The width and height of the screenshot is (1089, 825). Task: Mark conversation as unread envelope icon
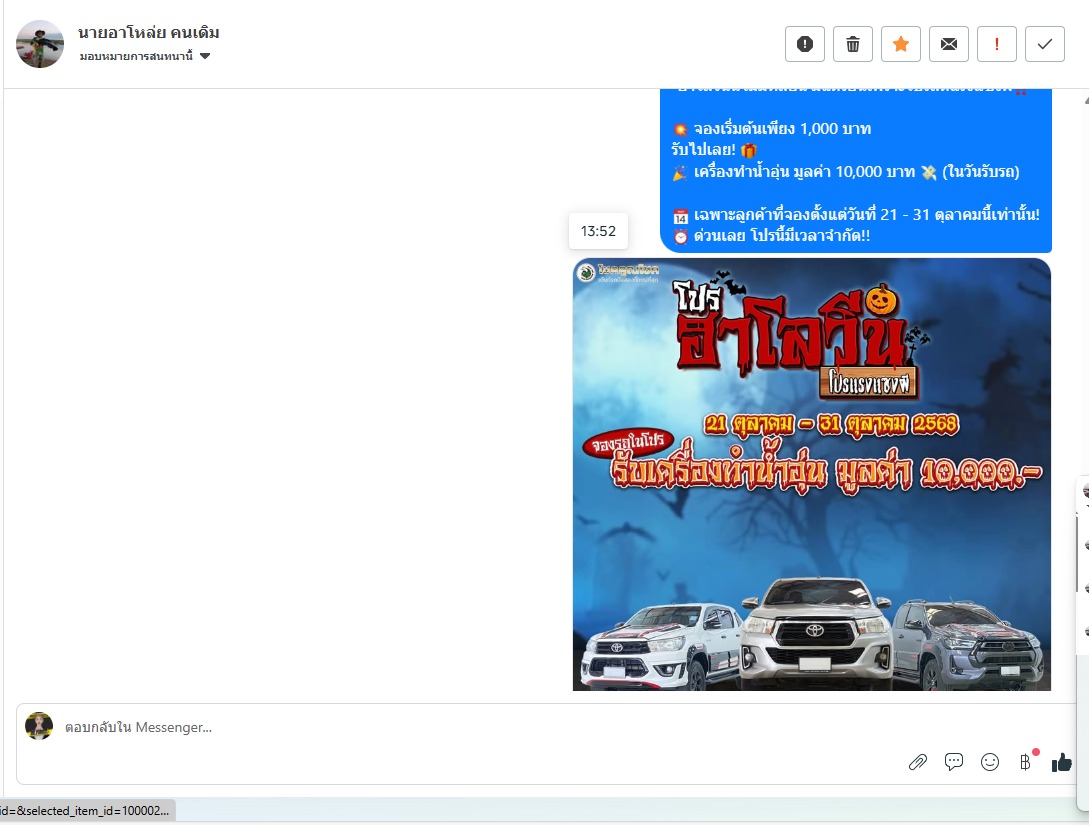(949, 44)
